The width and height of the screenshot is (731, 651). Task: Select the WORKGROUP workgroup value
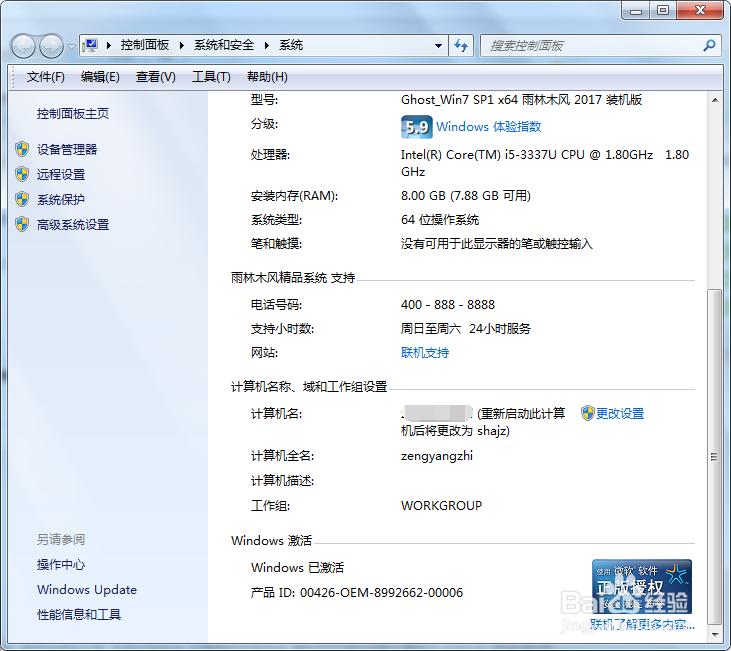tap(441, 506)
